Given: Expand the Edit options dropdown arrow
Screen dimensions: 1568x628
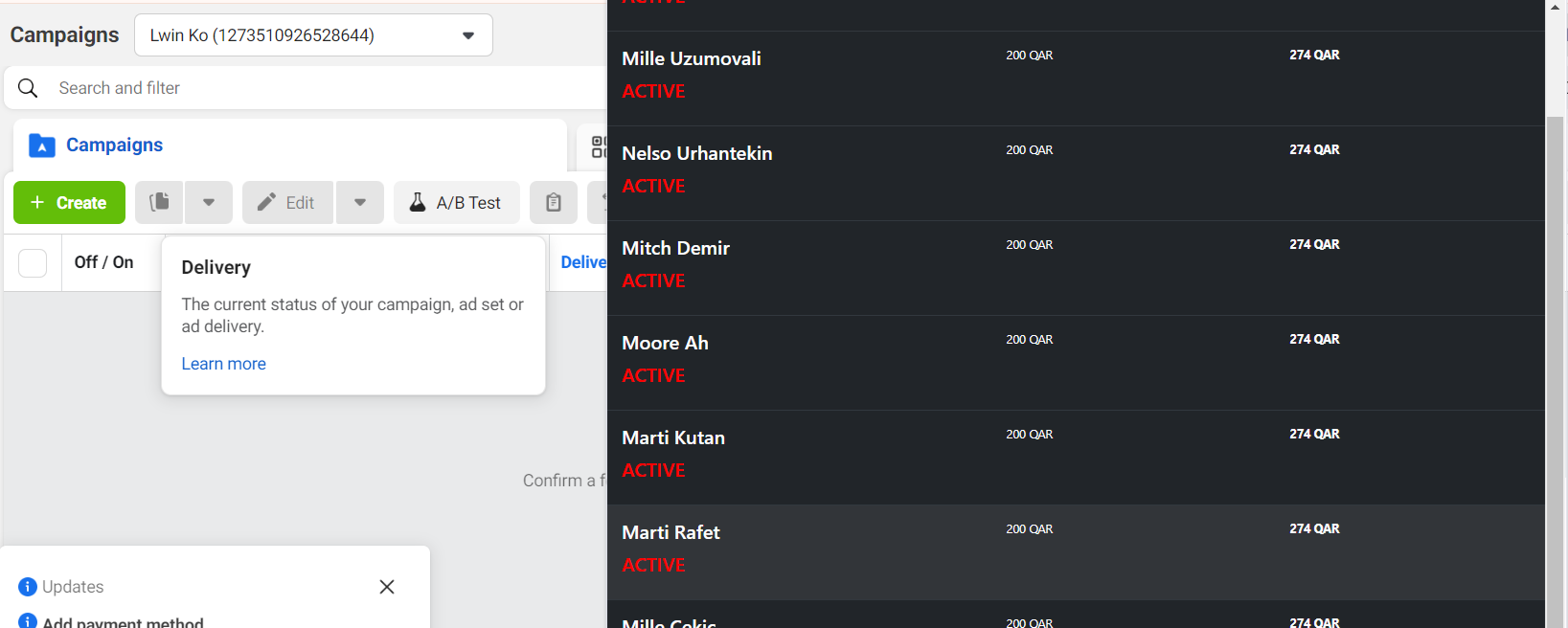Looking at the screenshot, I should pyautogui.click(x=360, y=202).
